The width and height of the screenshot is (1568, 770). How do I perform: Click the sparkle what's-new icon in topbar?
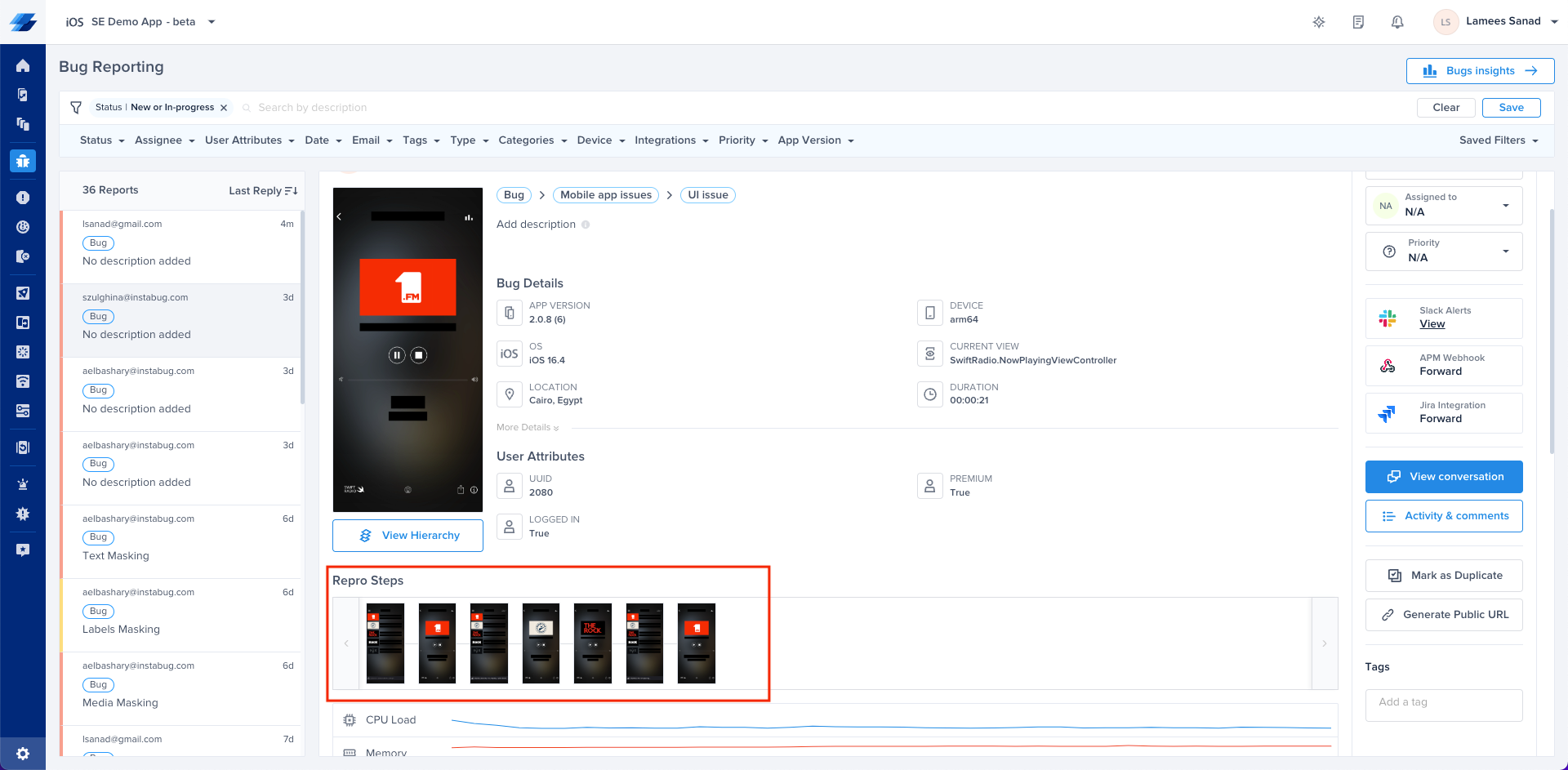pos(1319,22)
